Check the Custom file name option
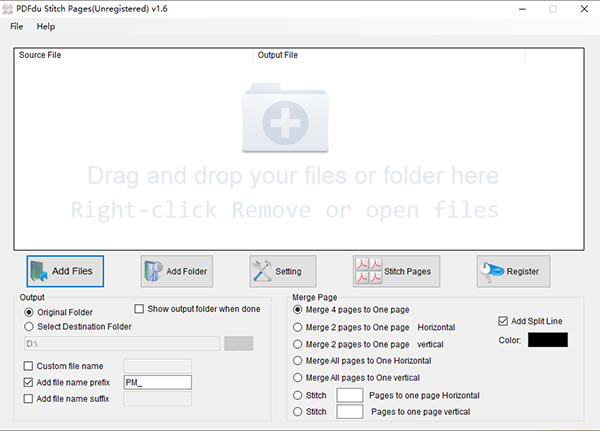This screenshot has width=600, height=431. click(x=29, y=366)
